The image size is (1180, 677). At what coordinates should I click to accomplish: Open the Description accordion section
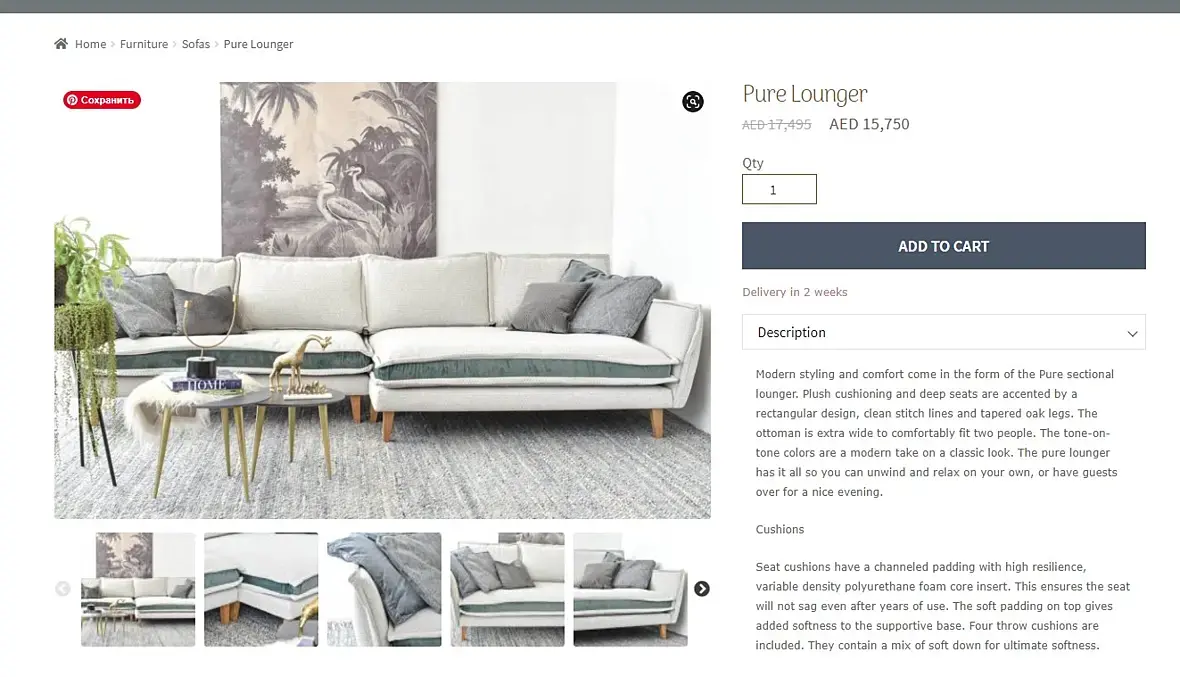coord(944,332)
